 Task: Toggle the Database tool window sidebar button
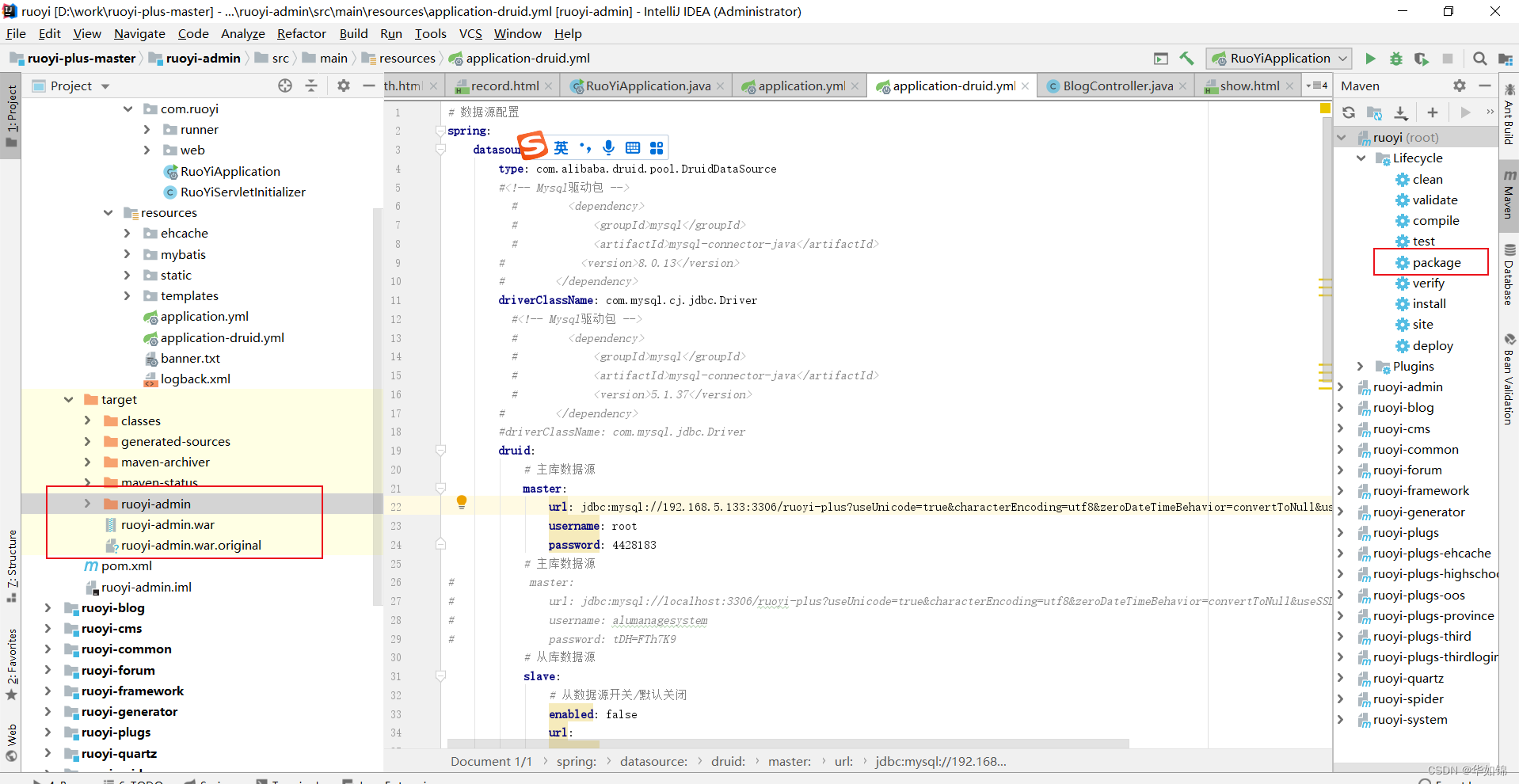click(1509, 273)
